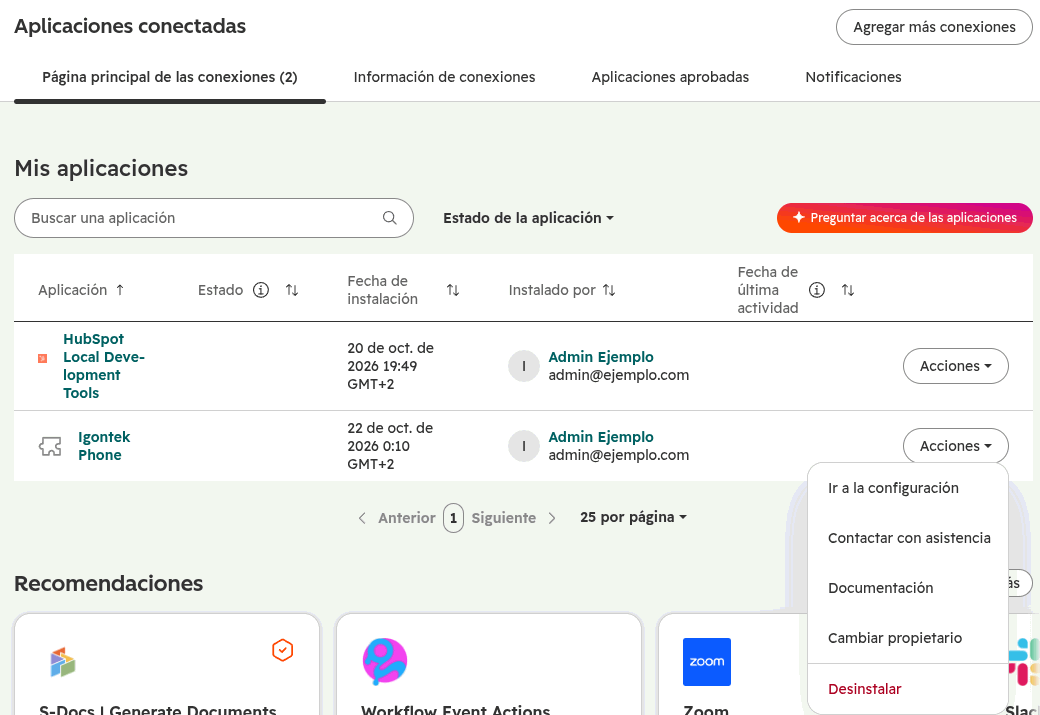The height and width of the screenshot is (715, 1040).
Task: Open Estado de la aplicación filter
Action: click(x=529, y=218)
